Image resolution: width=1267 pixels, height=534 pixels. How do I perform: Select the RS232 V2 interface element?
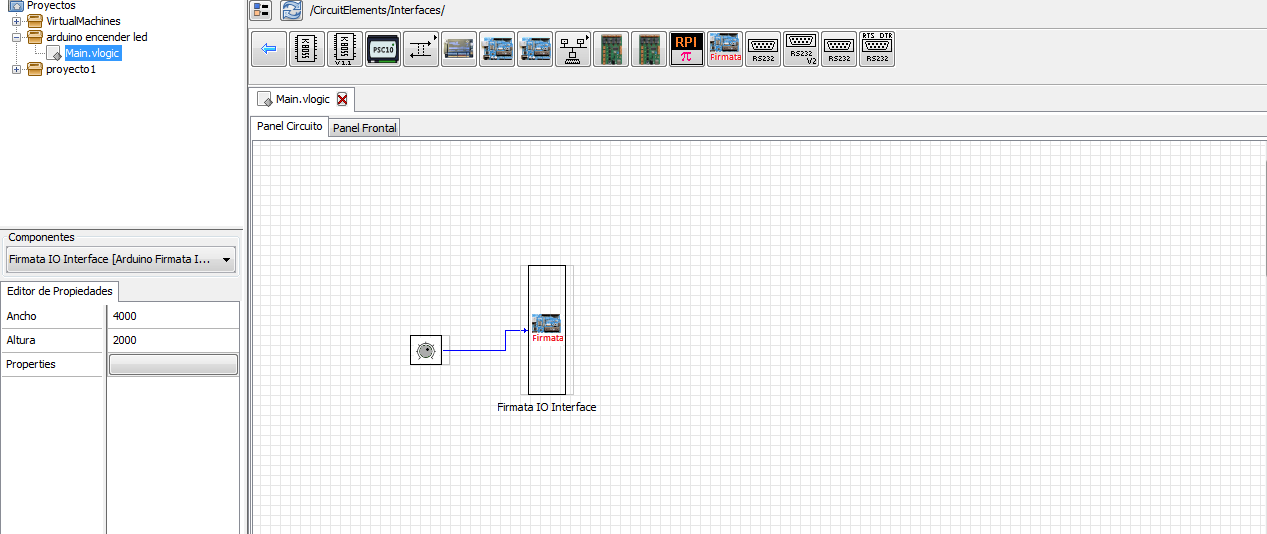pyautogui.click(x=801, y=49)
